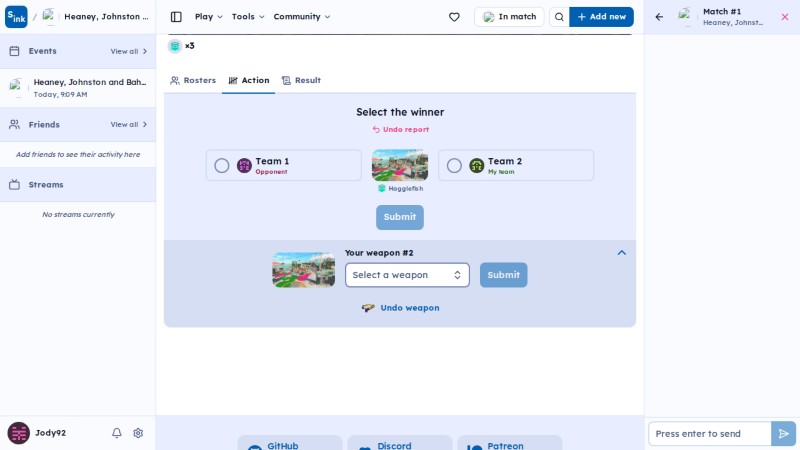Switch to the Result tab
The image size is (800, 450).
coord(301,81)
